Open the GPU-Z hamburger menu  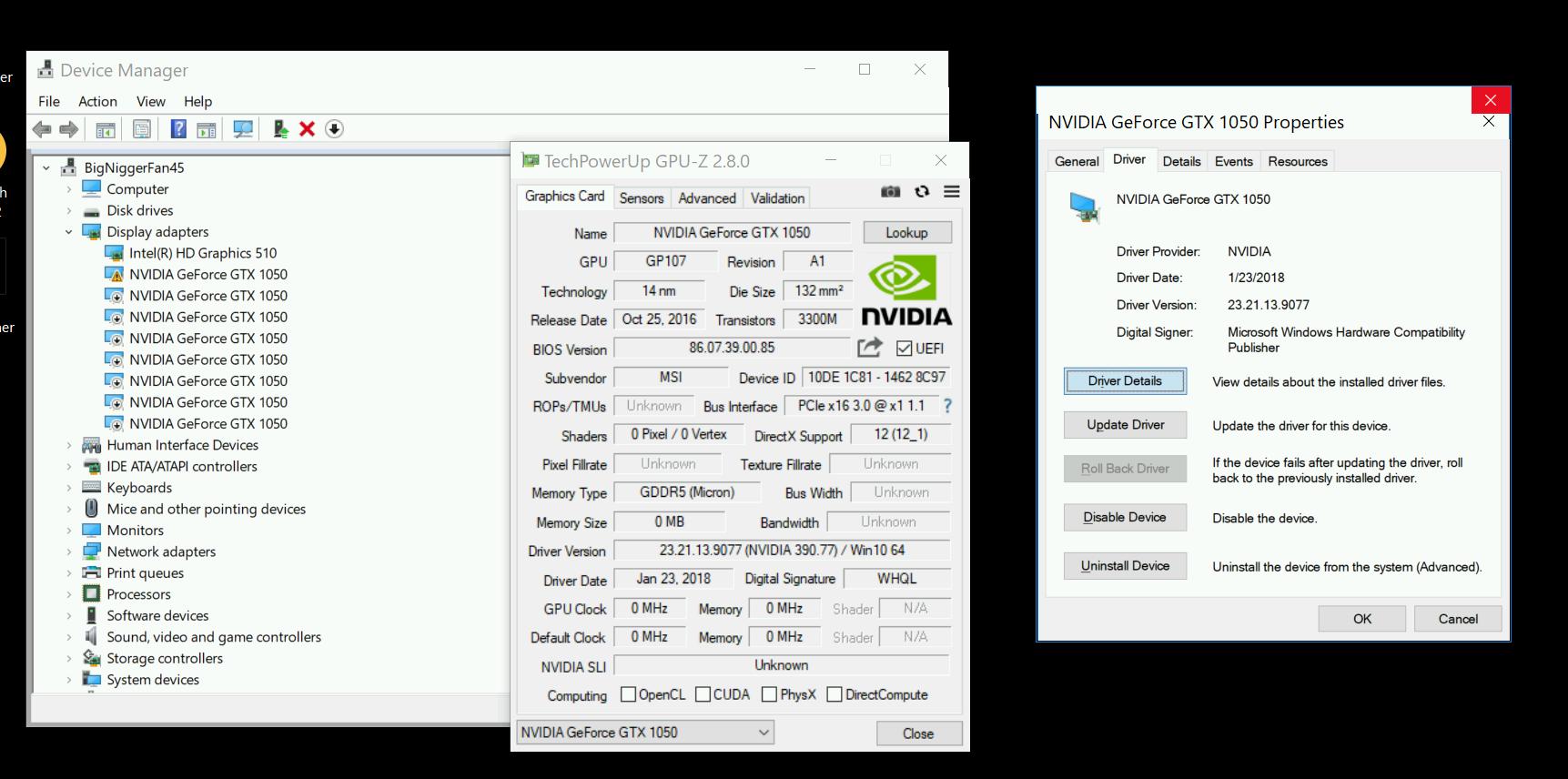(952, 191)
